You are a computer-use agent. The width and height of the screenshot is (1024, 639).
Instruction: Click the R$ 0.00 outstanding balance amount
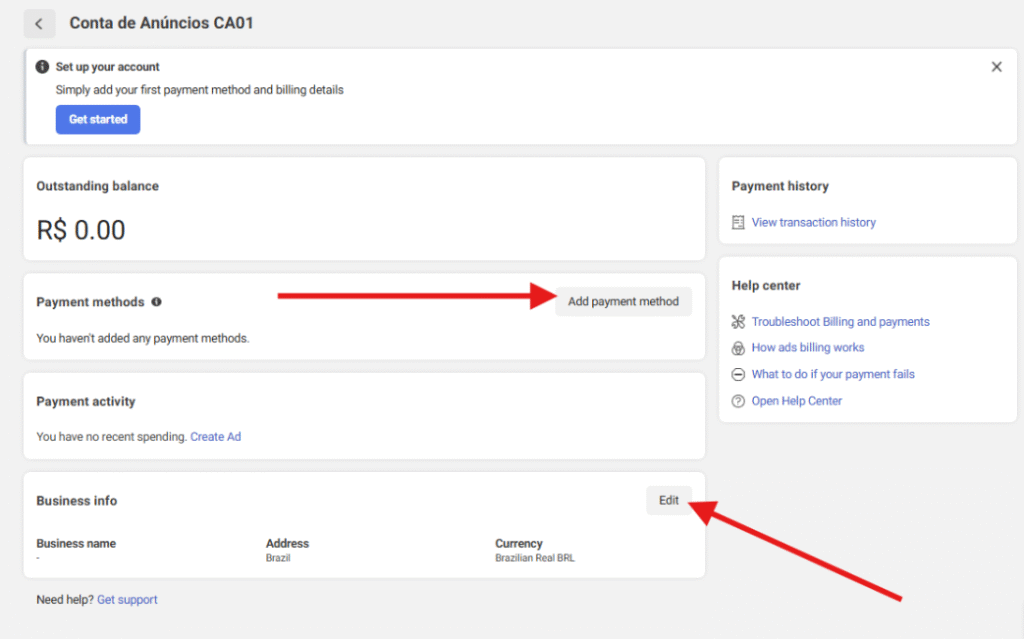coord(81,231)
